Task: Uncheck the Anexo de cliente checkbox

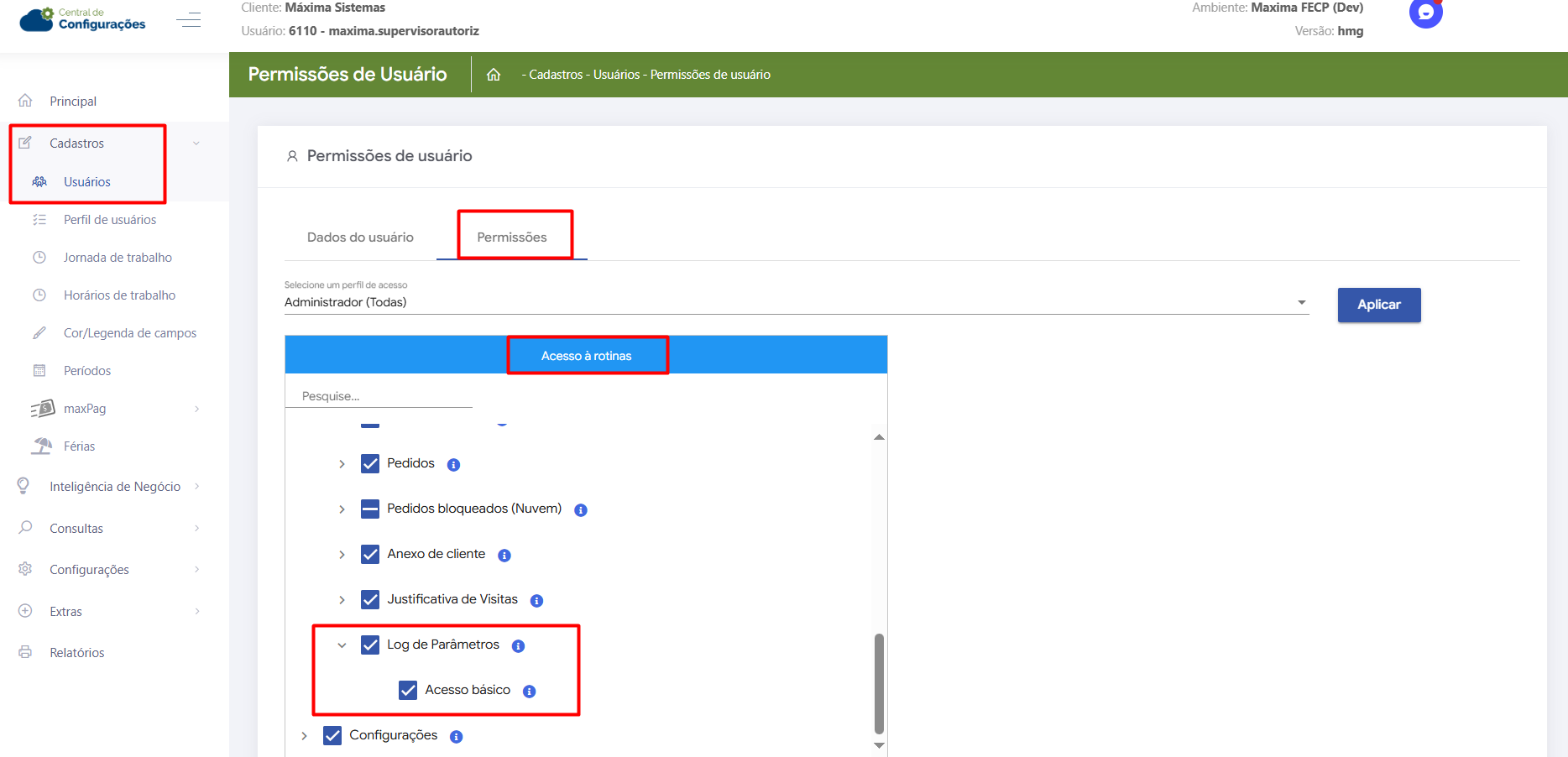Action: [x=370, y=555]
